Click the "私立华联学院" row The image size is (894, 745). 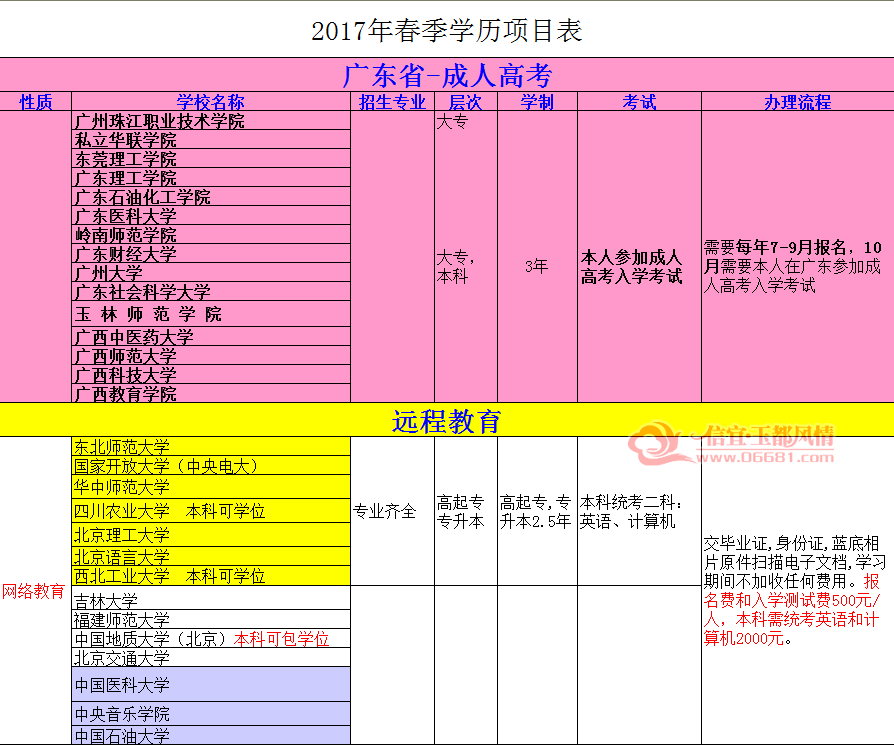tap(211, 140)
